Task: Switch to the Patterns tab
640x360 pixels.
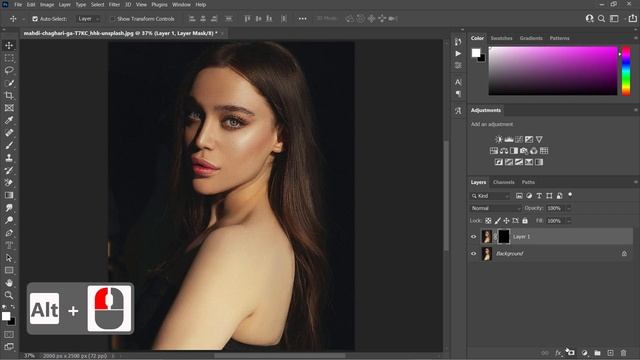Action: pos(559,38)
